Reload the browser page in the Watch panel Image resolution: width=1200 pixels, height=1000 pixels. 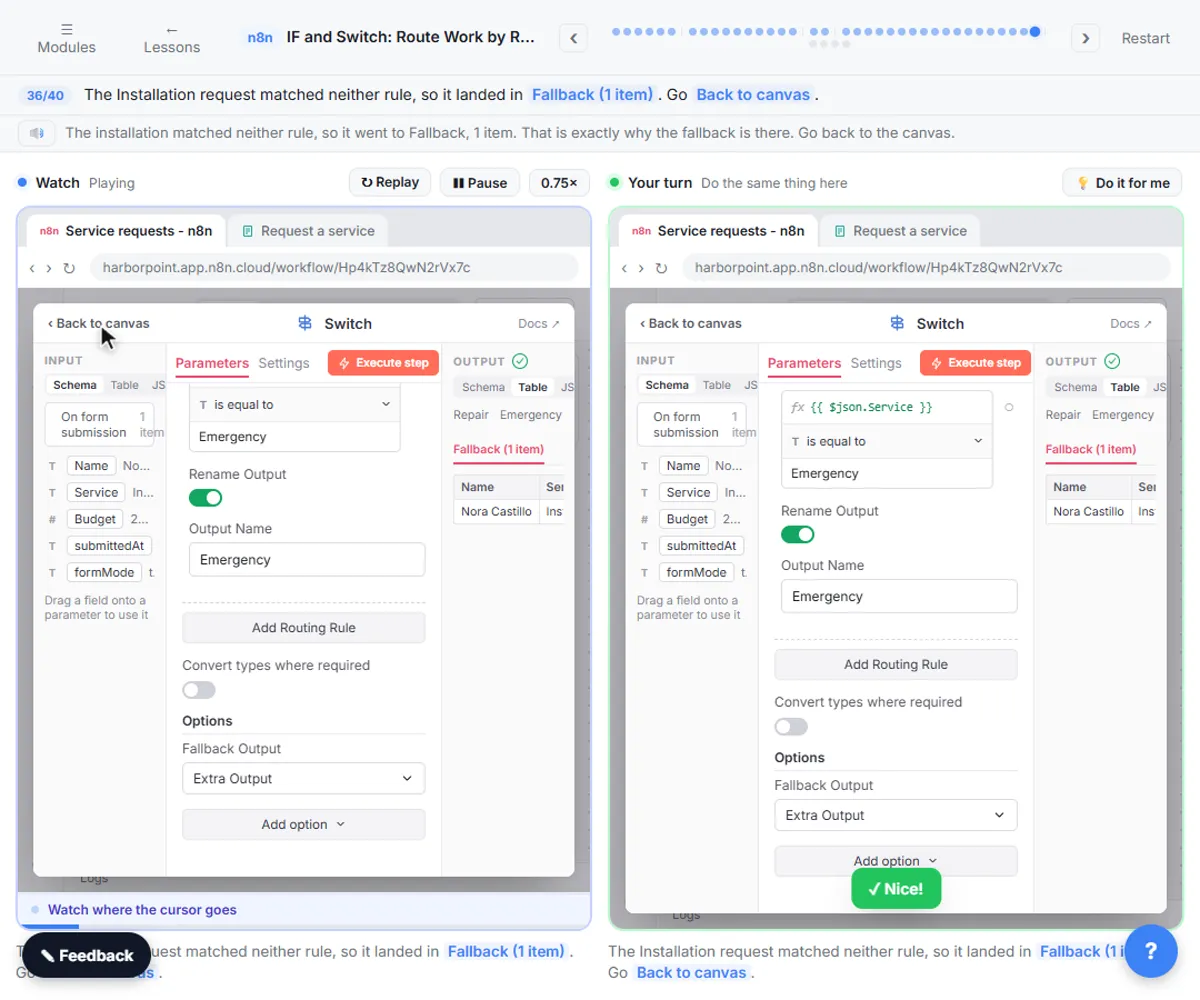point(69,268)
